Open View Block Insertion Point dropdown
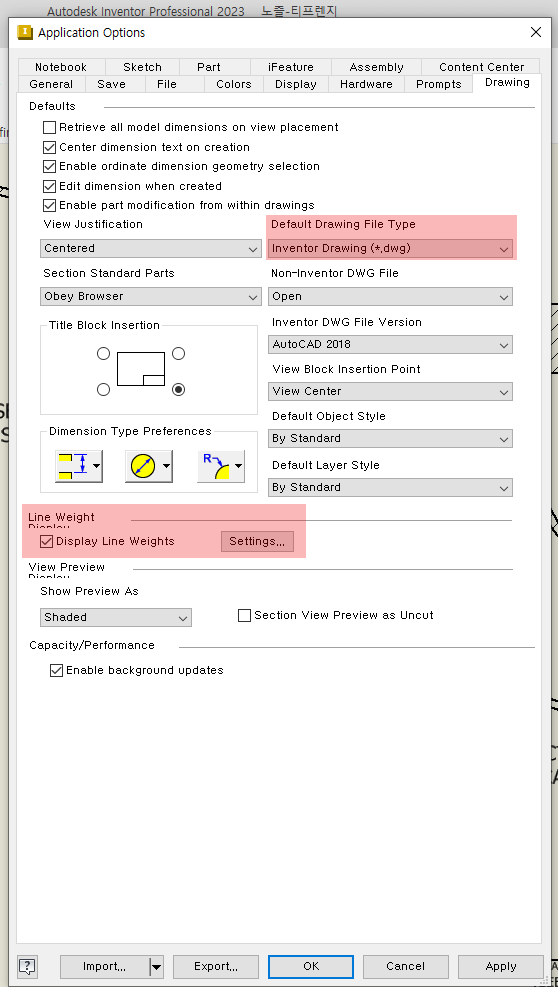The width and height of the screenshot is (558, 987). click(x=390, y=392)
